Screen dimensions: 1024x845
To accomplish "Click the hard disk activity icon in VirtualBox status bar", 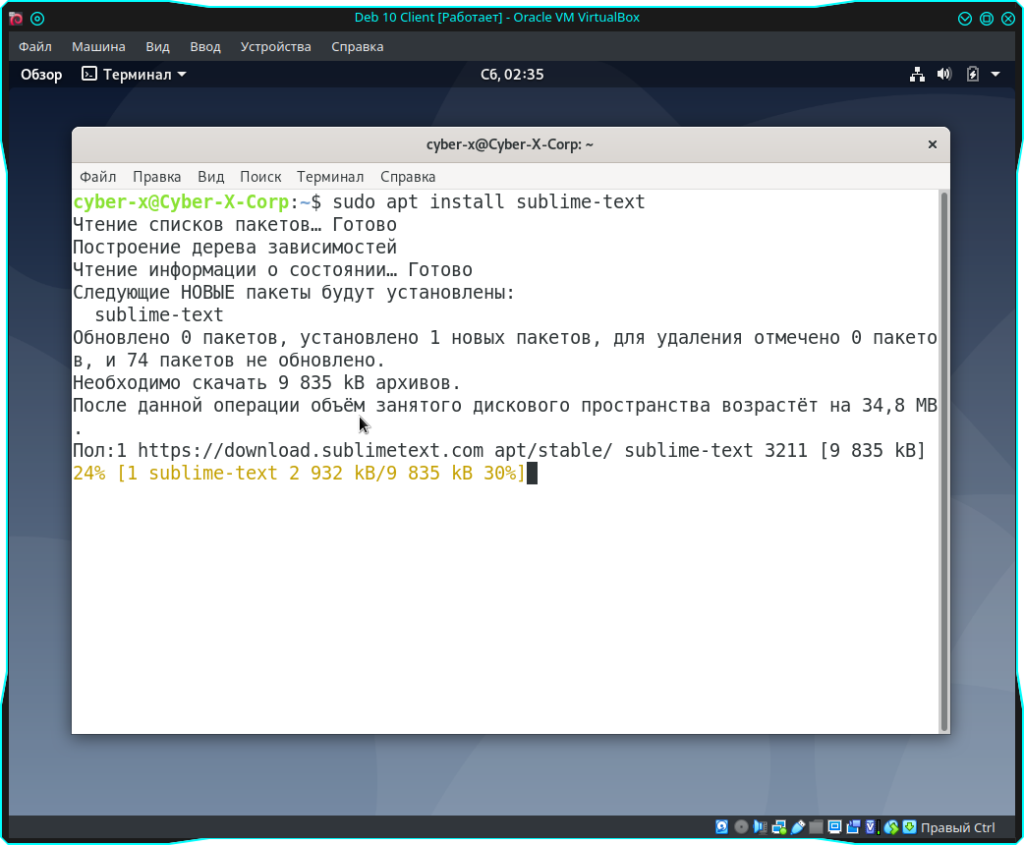I will [722, 827].
